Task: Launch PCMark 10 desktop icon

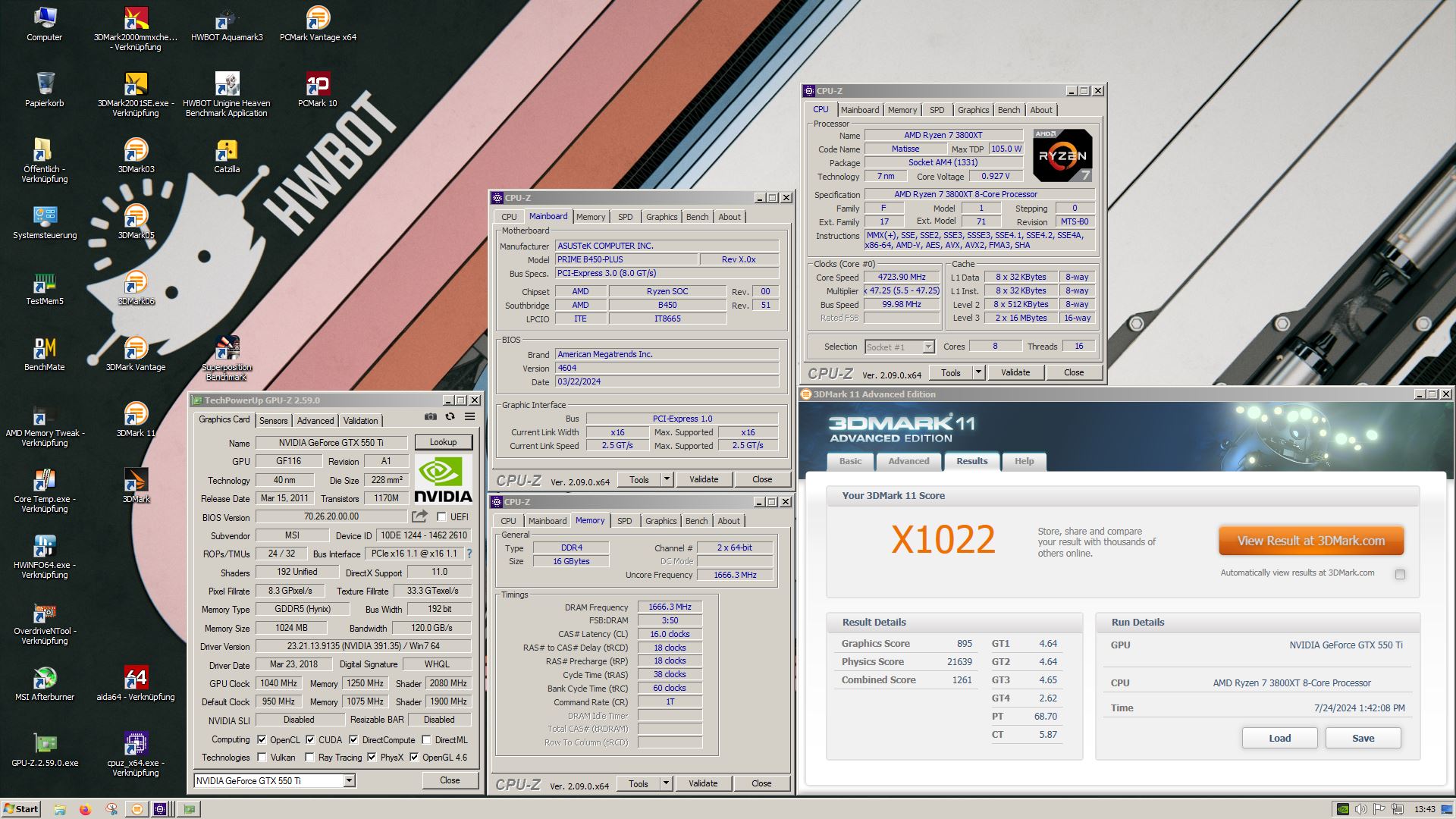Action: tap(318, 89)
